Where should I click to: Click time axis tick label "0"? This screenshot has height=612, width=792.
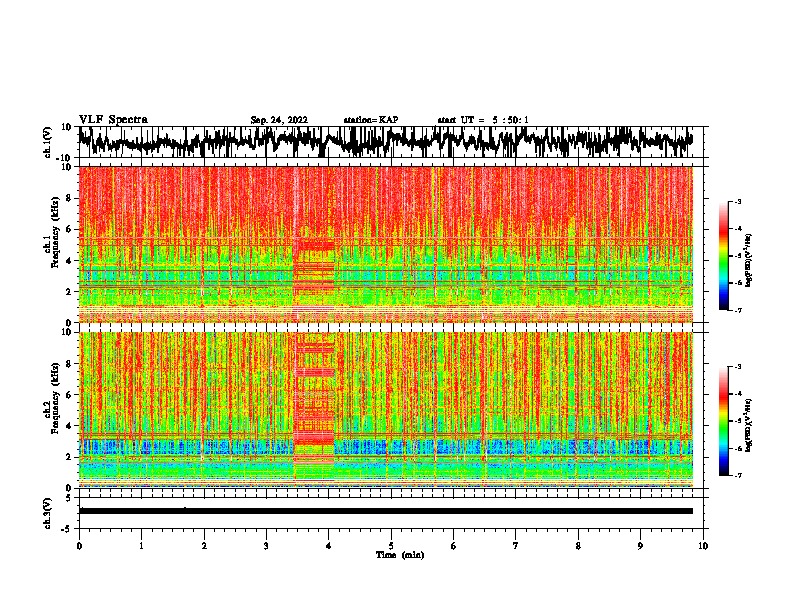tap(79, 546)
